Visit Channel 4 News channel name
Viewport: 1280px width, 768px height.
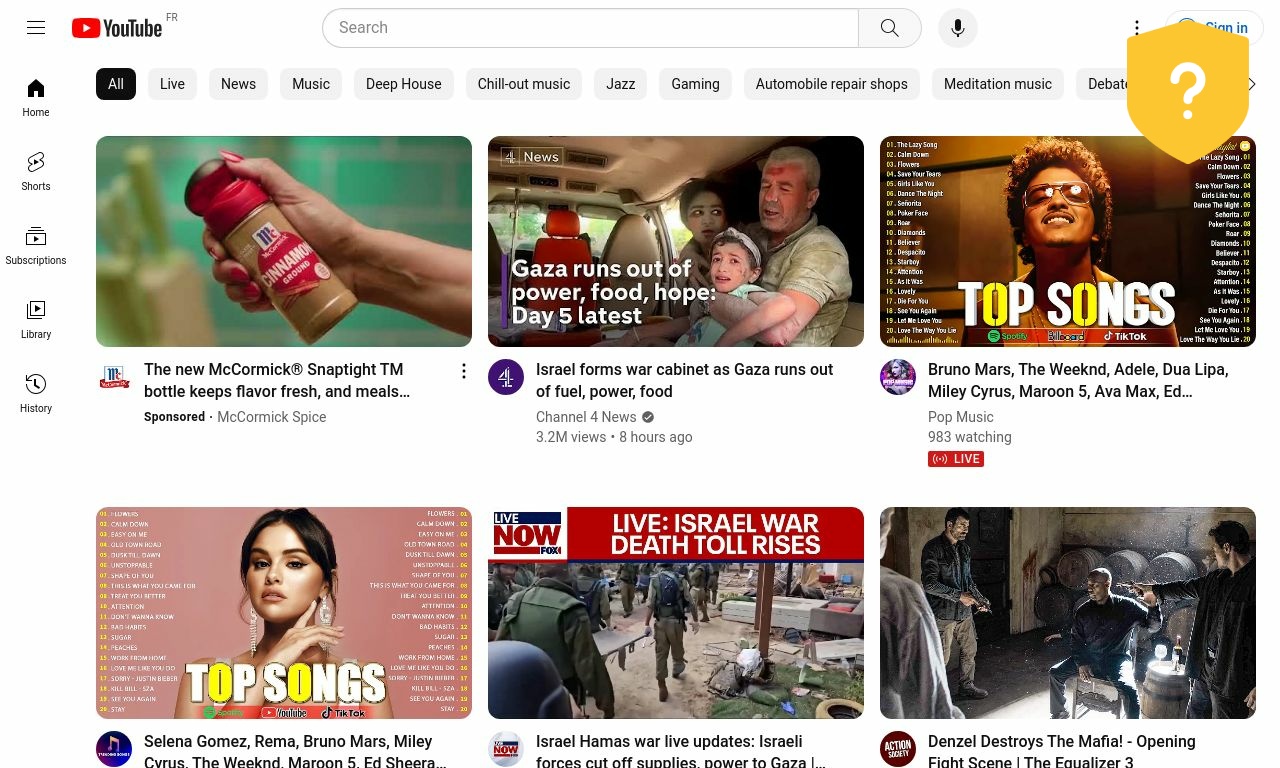(586, 417)
